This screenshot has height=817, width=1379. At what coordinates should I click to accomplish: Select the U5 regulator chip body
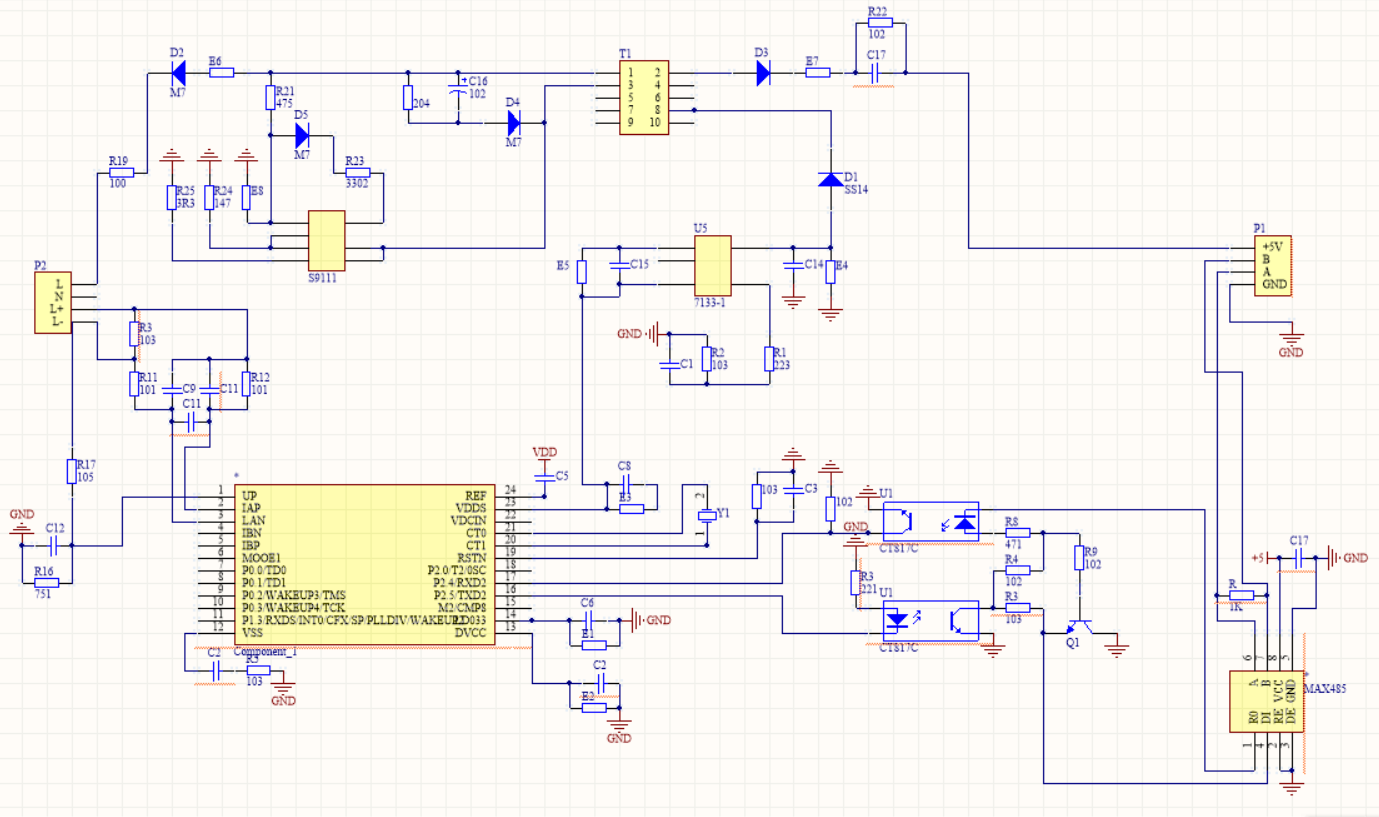click(x=712, y=265)
